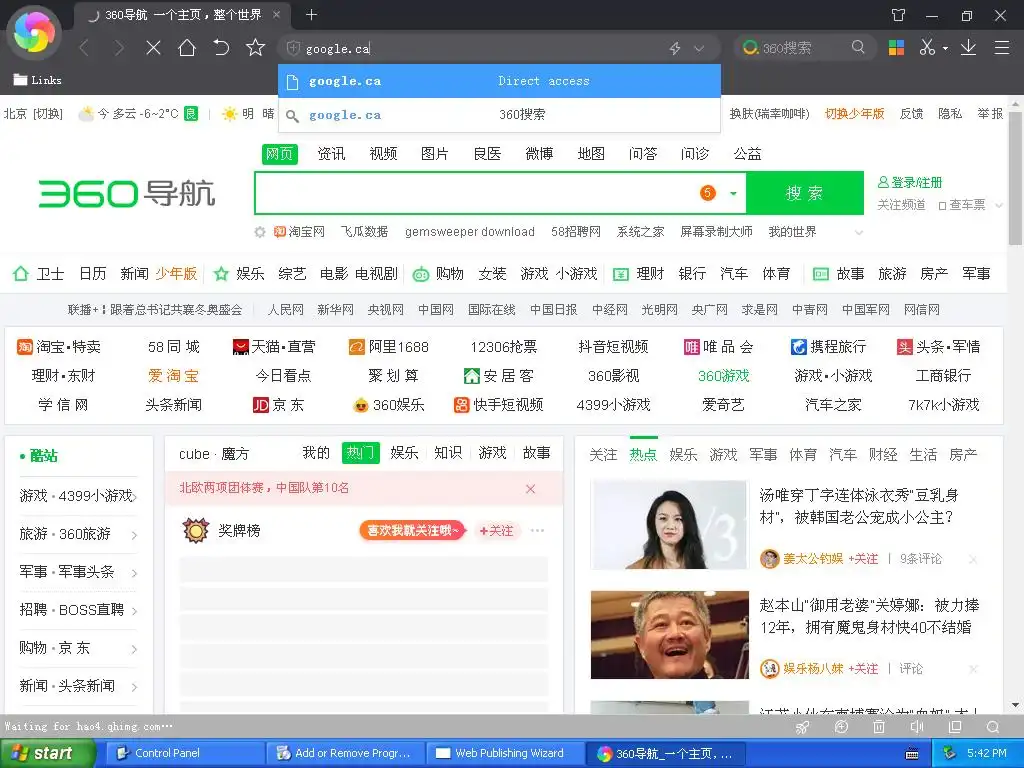Open the dropdown arrow next to scissors tool
1024x768 pixels.
pos(945,48)
